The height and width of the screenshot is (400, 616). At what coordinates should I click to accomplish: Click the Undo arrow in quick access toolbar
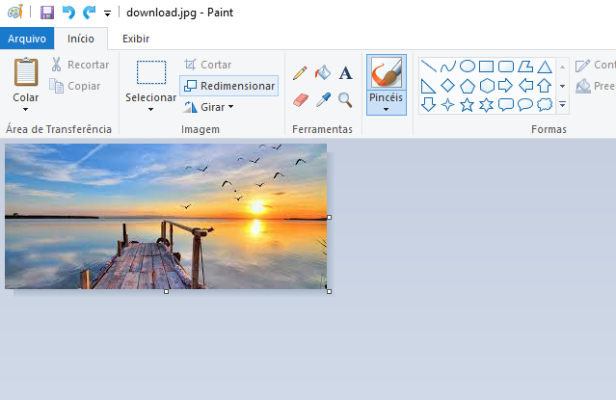(x=68, y=12)
